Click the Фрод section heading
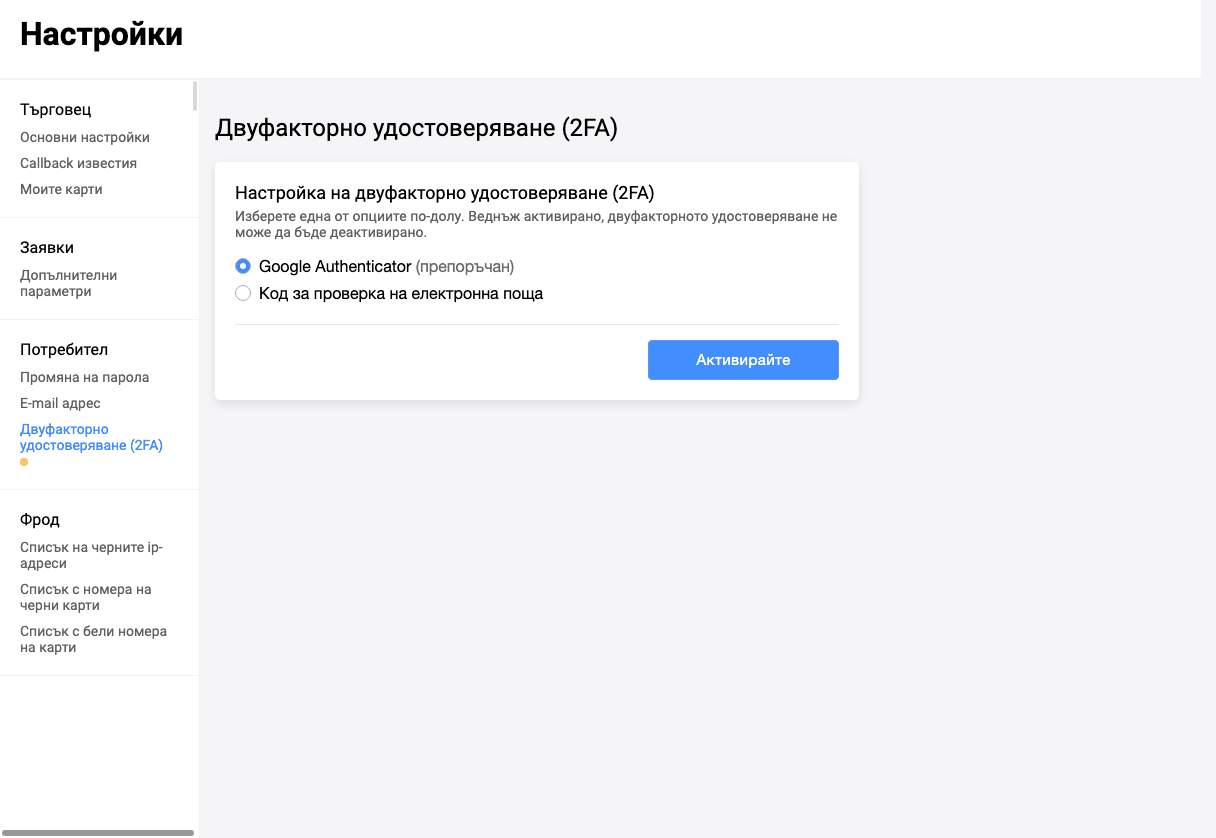The height and width of the screenshot is (838, 1216). point(40,519)
